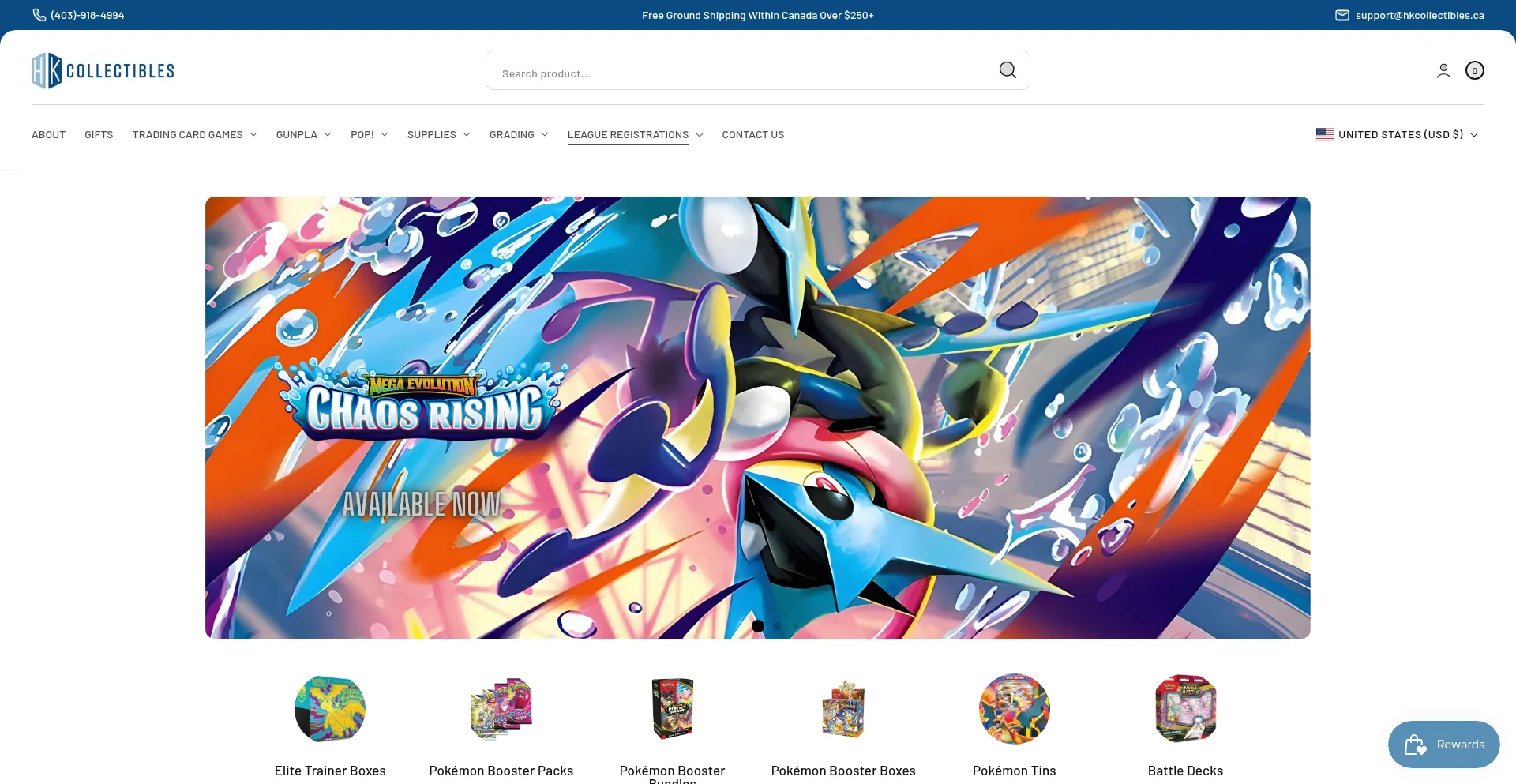Click the Available Now banner text
This screenshot has height=784, width=1516.
tap(422, 505)
